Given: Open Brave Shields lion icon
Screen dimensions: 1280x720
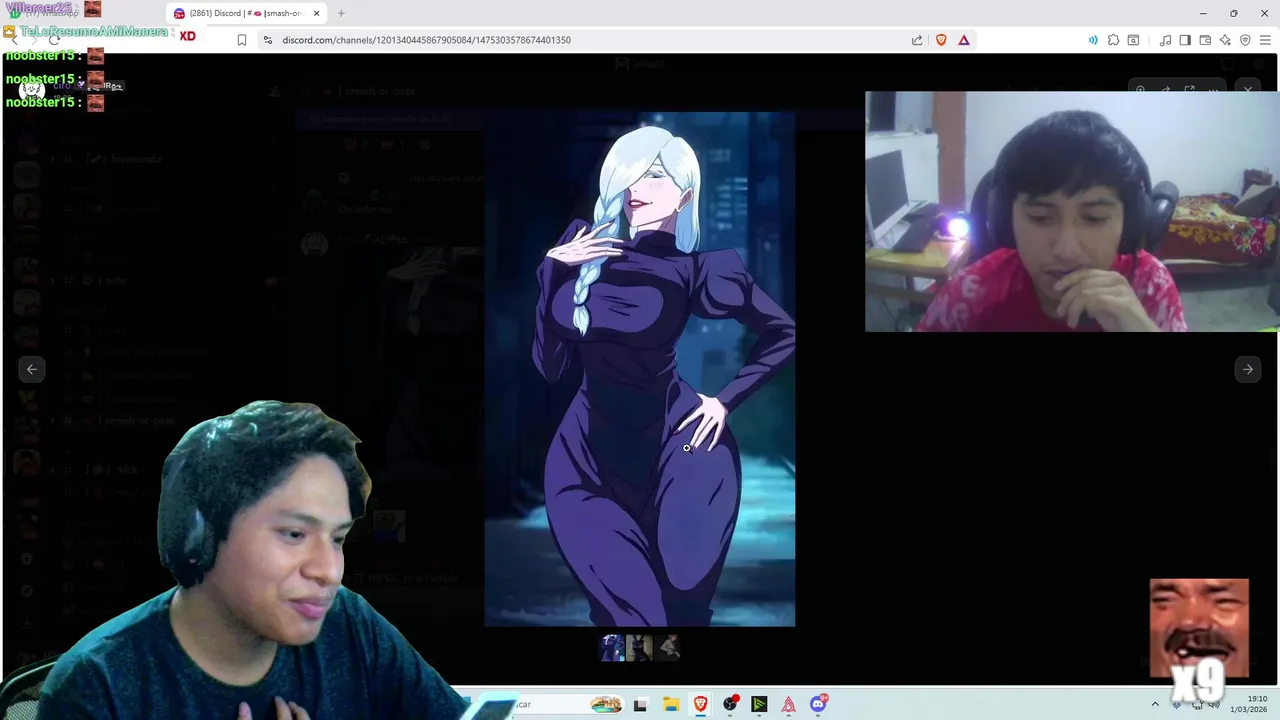Looking at the screenshot, I should point(941,40).
